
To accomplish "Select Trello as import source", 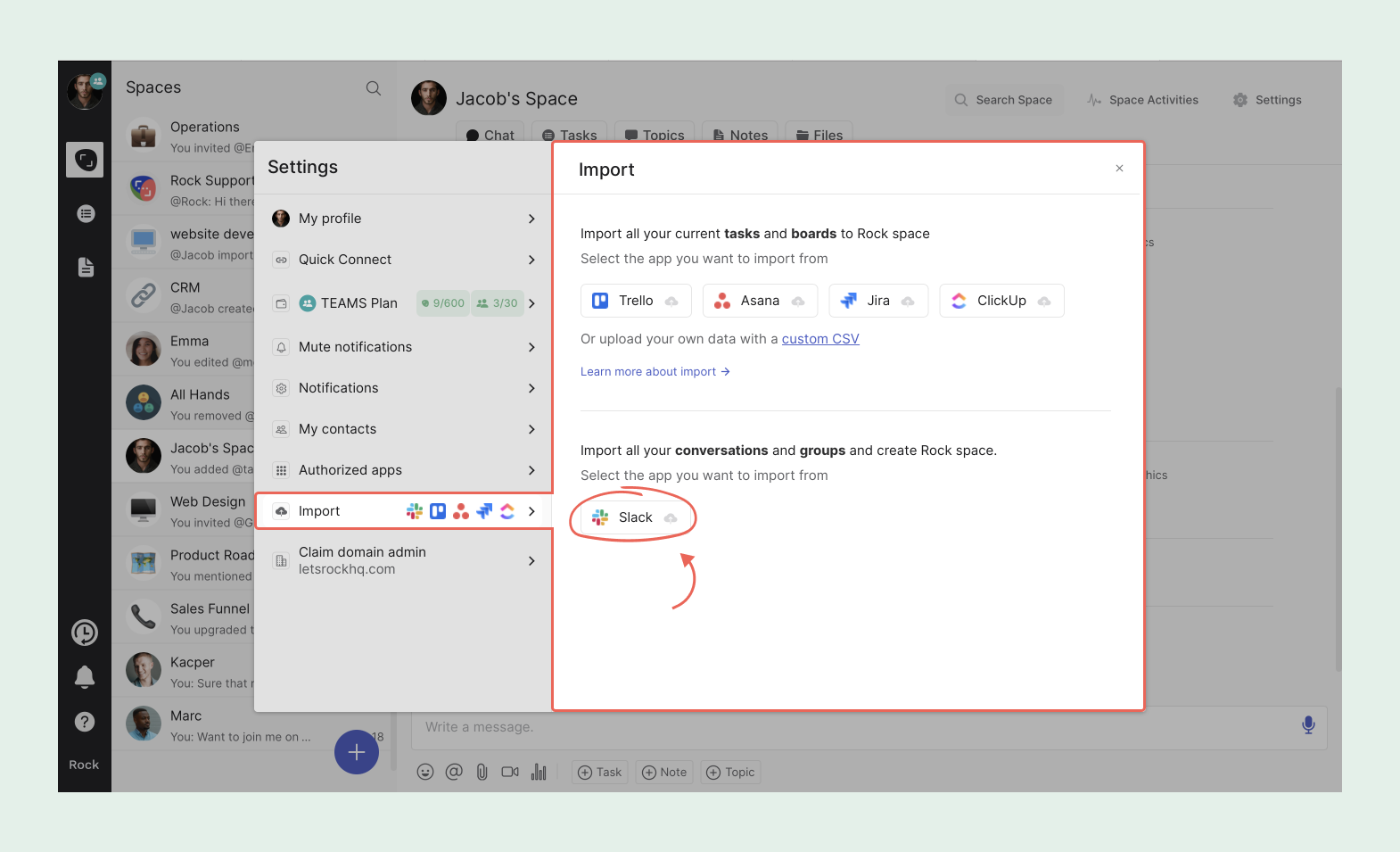I will coord(636,301).
